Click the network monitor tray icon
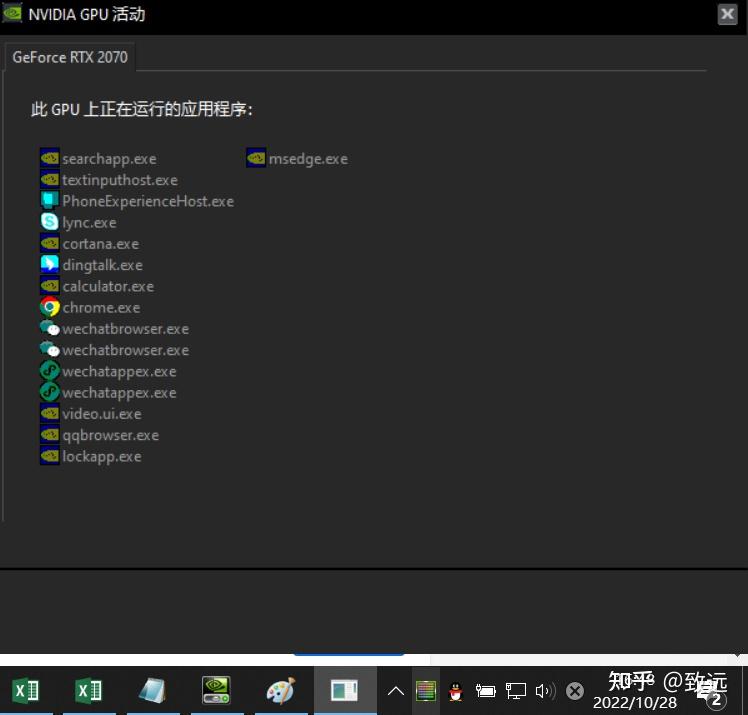 point(516,691)
